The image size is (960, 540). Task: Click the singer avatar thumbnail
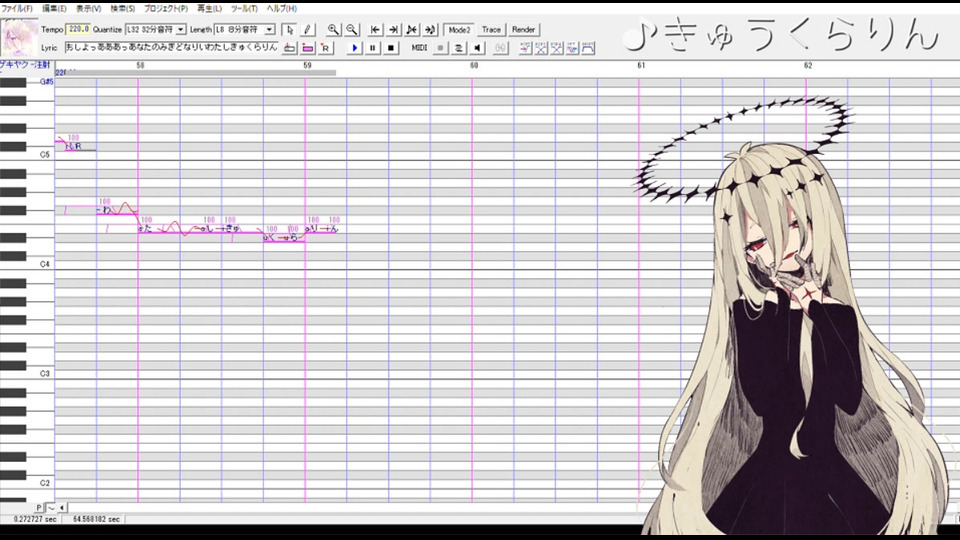click(x=19, y=38)
